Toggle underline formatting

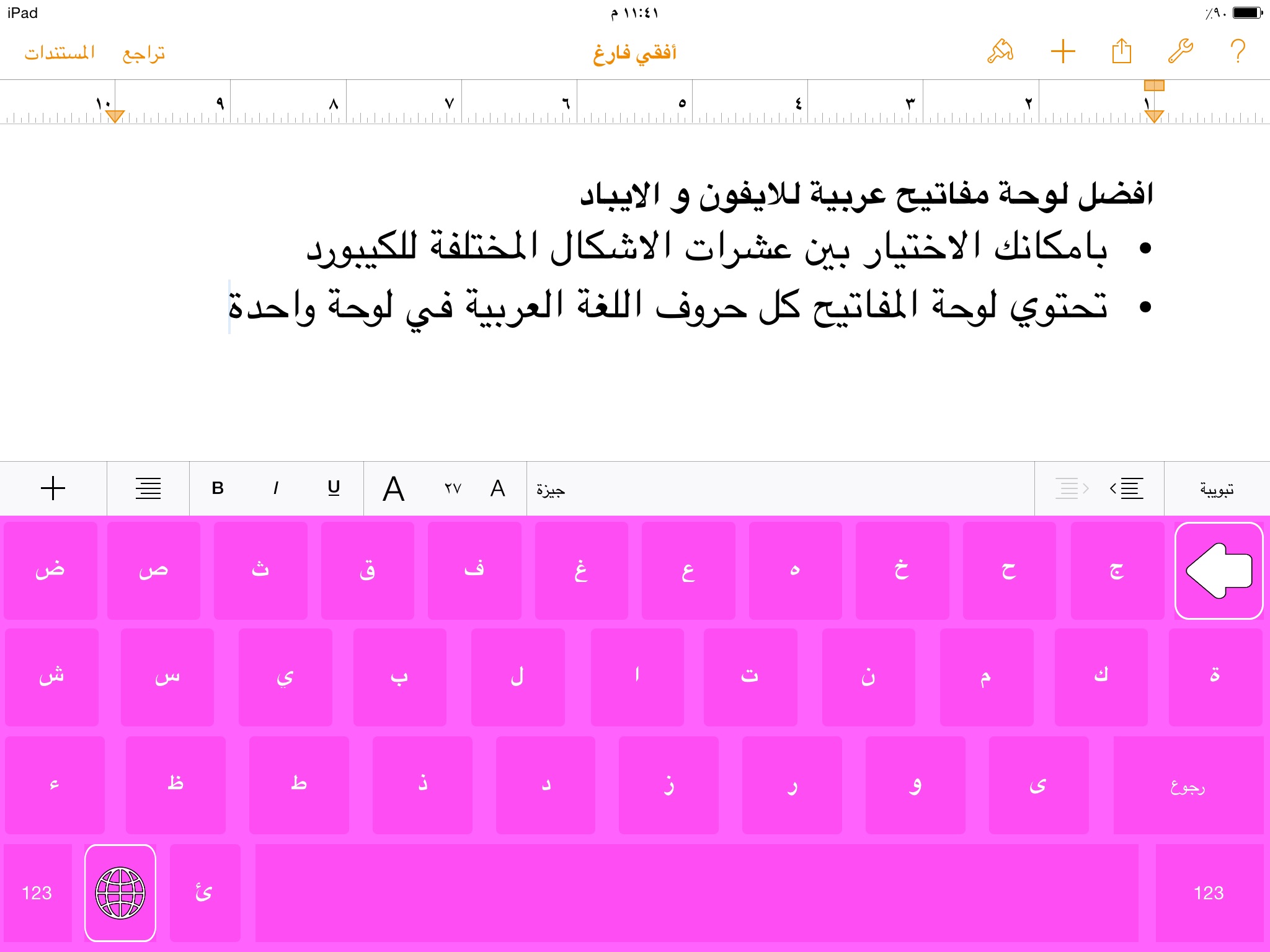334,488
